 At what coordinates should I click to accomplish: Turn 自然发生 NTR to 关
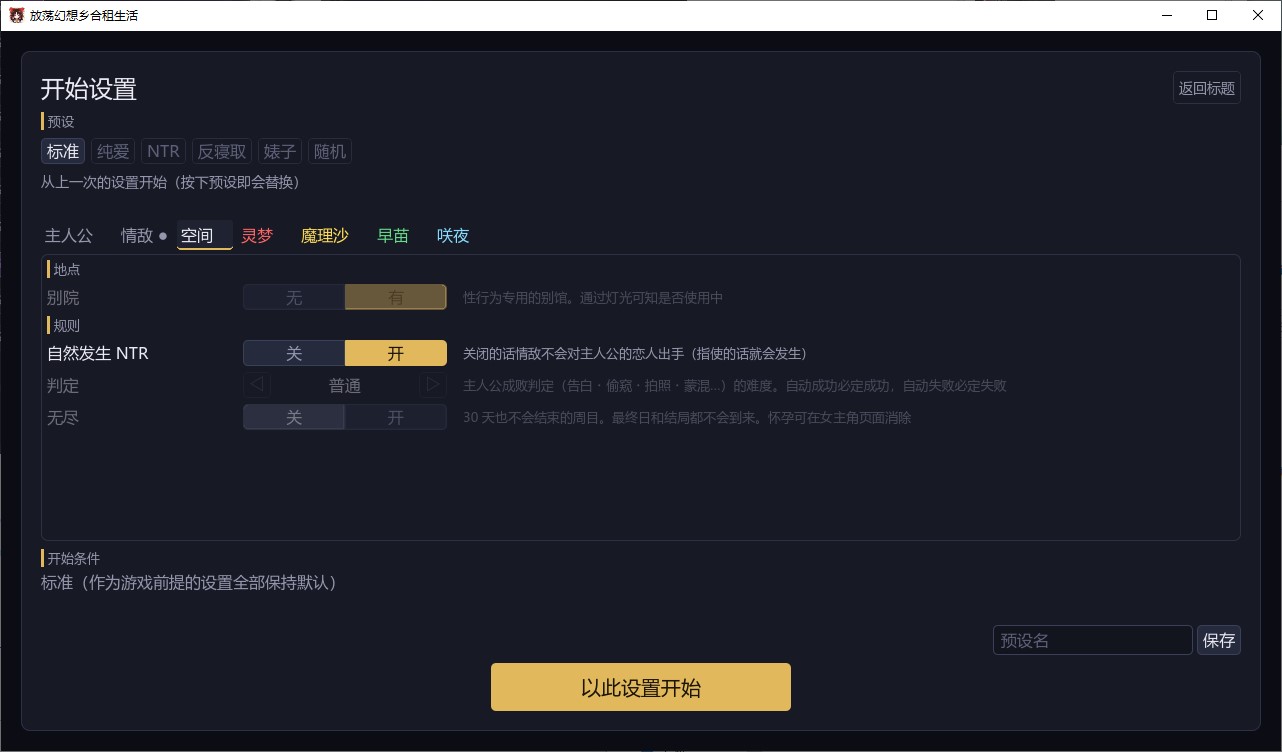click(x=294, y=353)
